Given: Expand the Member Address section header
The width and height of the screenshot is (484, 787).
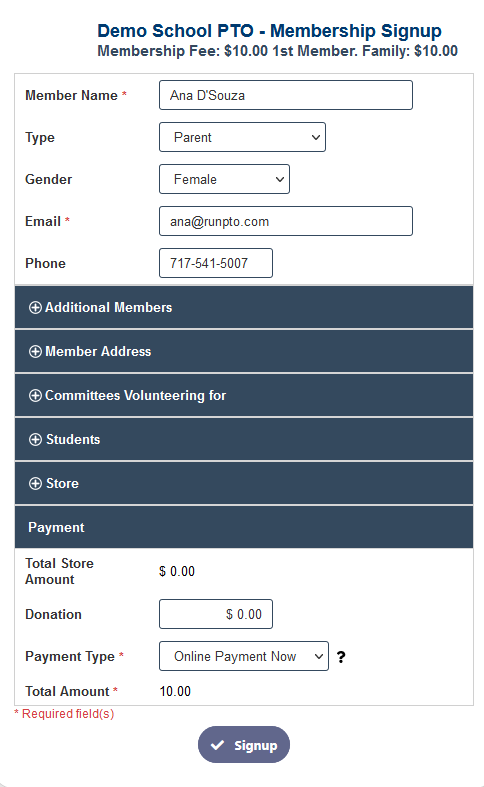Looking at the screenshot, I should coord(244,351).
